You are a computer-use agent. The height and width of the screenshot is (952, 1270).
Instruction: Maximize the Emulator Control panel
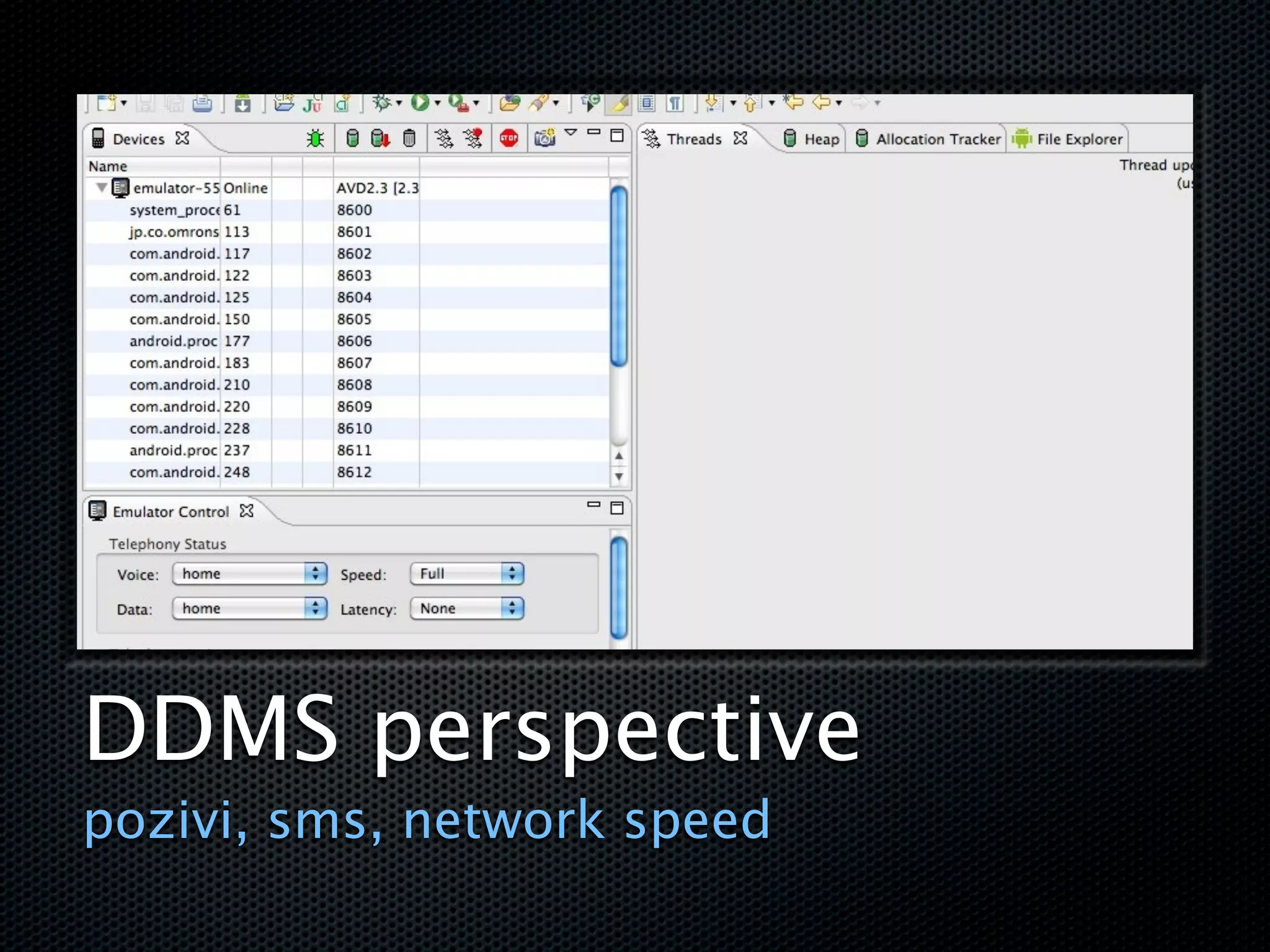[617, 508]
